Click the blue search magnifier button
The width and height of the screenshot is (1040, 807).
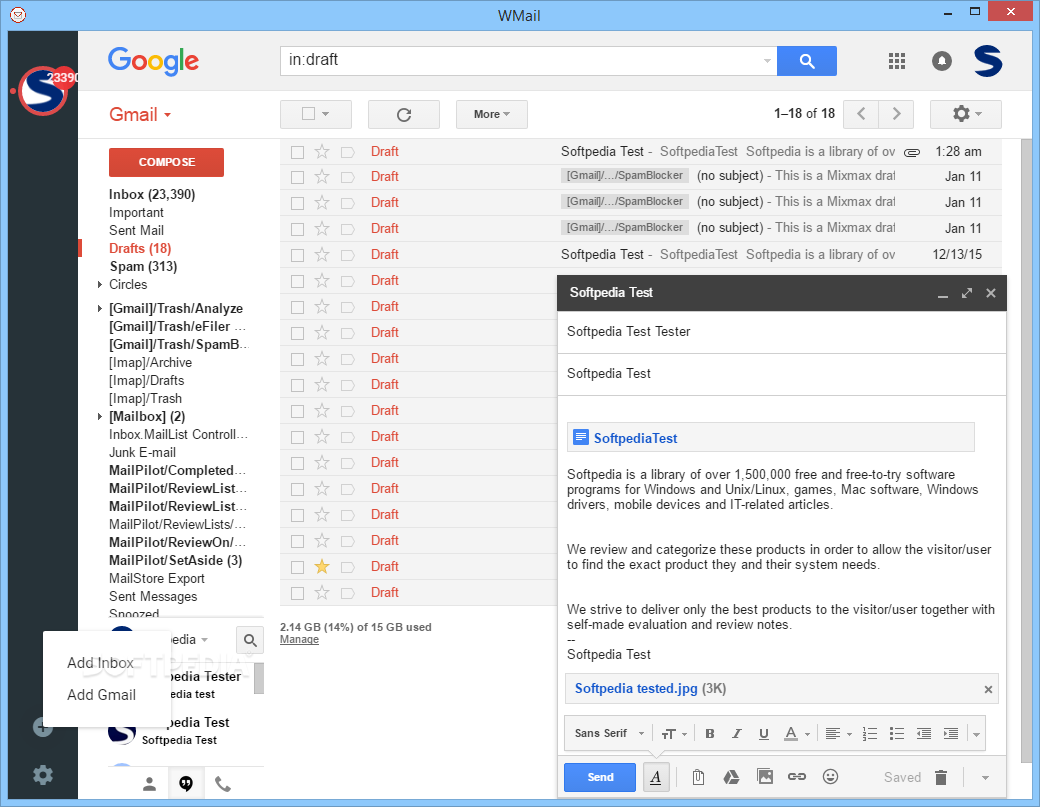(807, 61)
